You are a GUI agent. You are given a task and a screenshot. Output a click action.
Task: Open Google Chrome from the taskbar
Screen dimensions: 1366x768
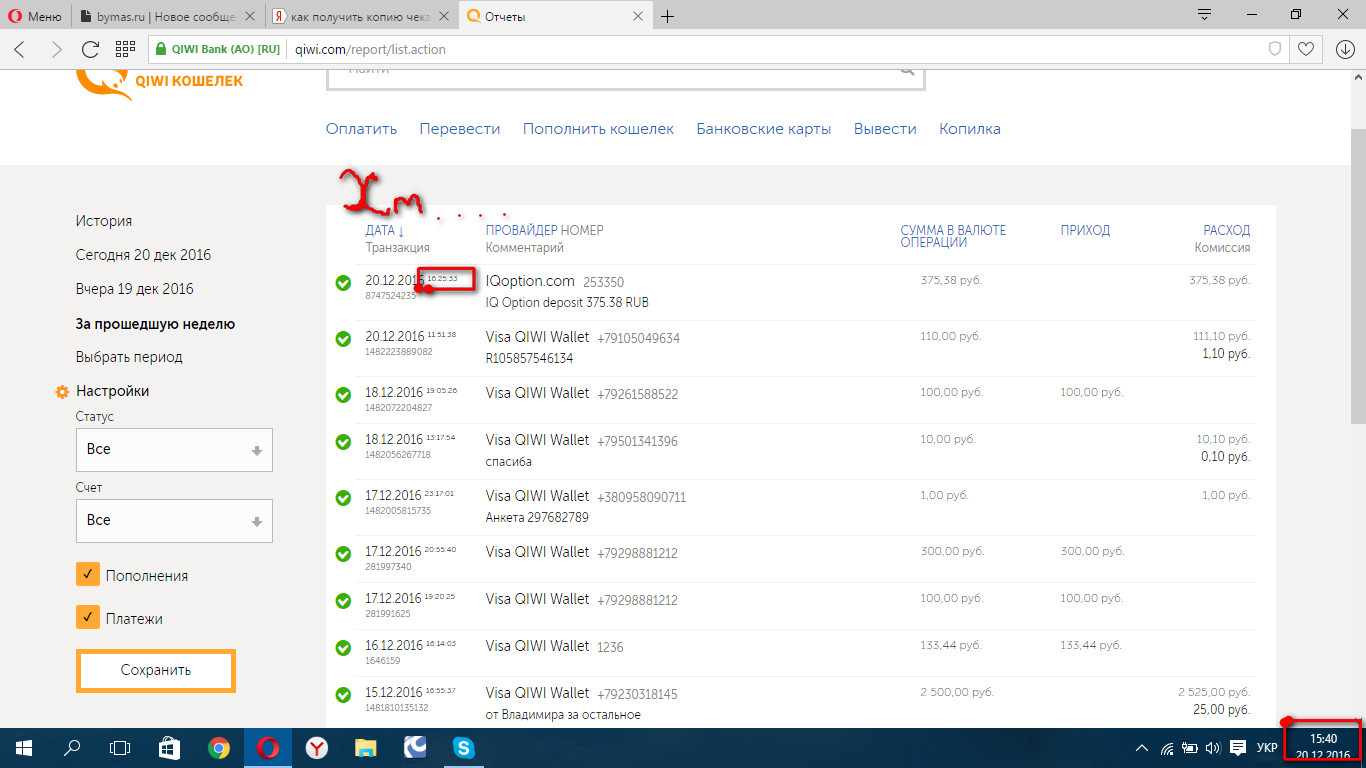218,747
